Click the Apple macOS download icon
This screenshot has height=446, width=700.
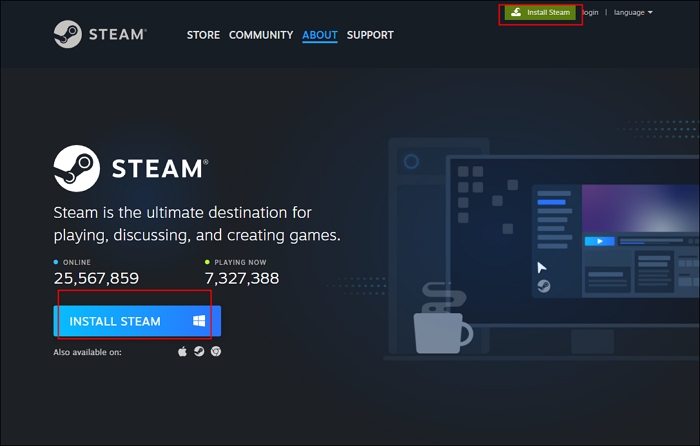pos(182,352)
